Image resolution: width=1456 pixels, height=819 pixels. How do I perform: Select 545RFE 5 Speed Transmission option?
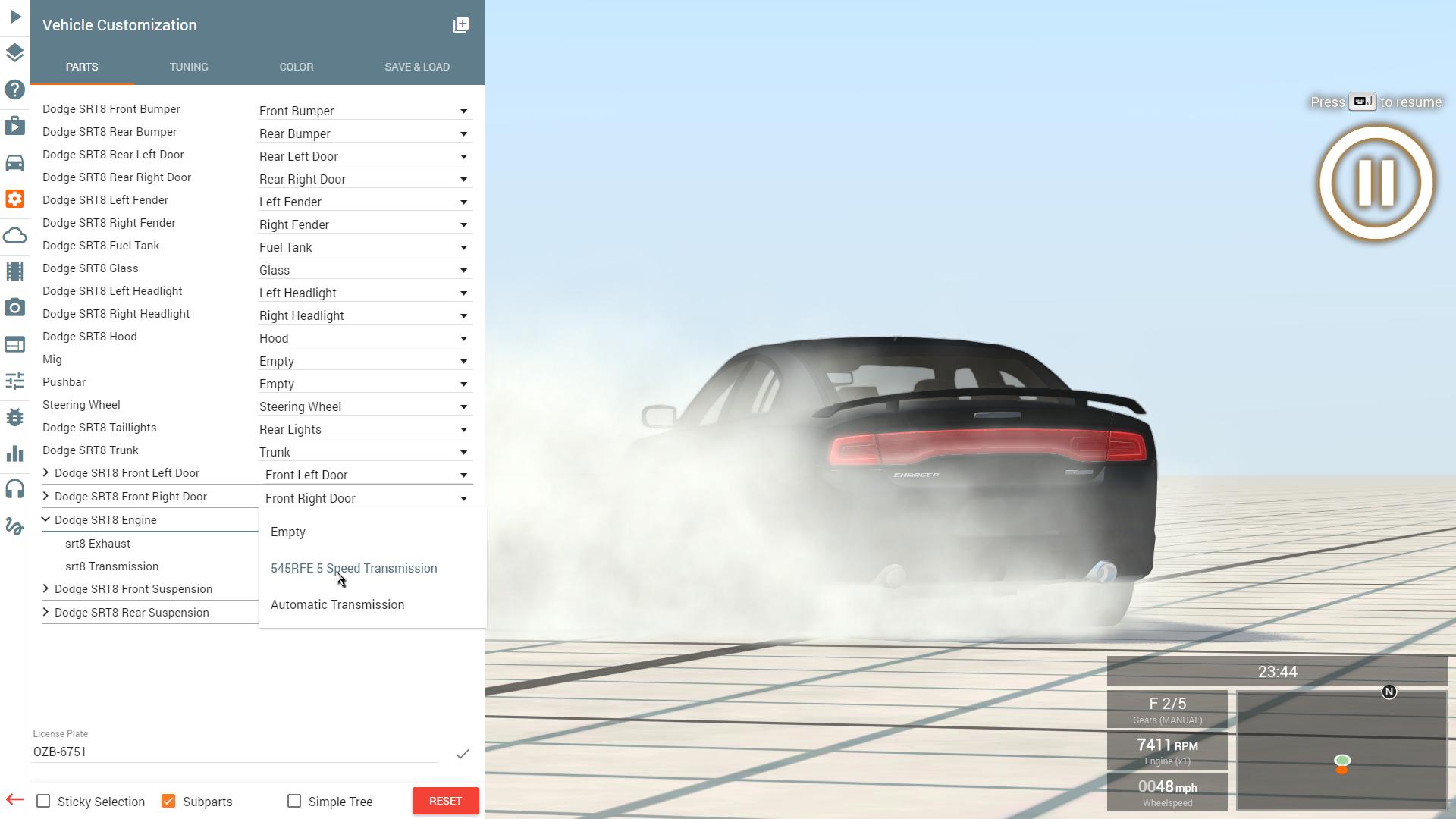[x=372, y=568]
